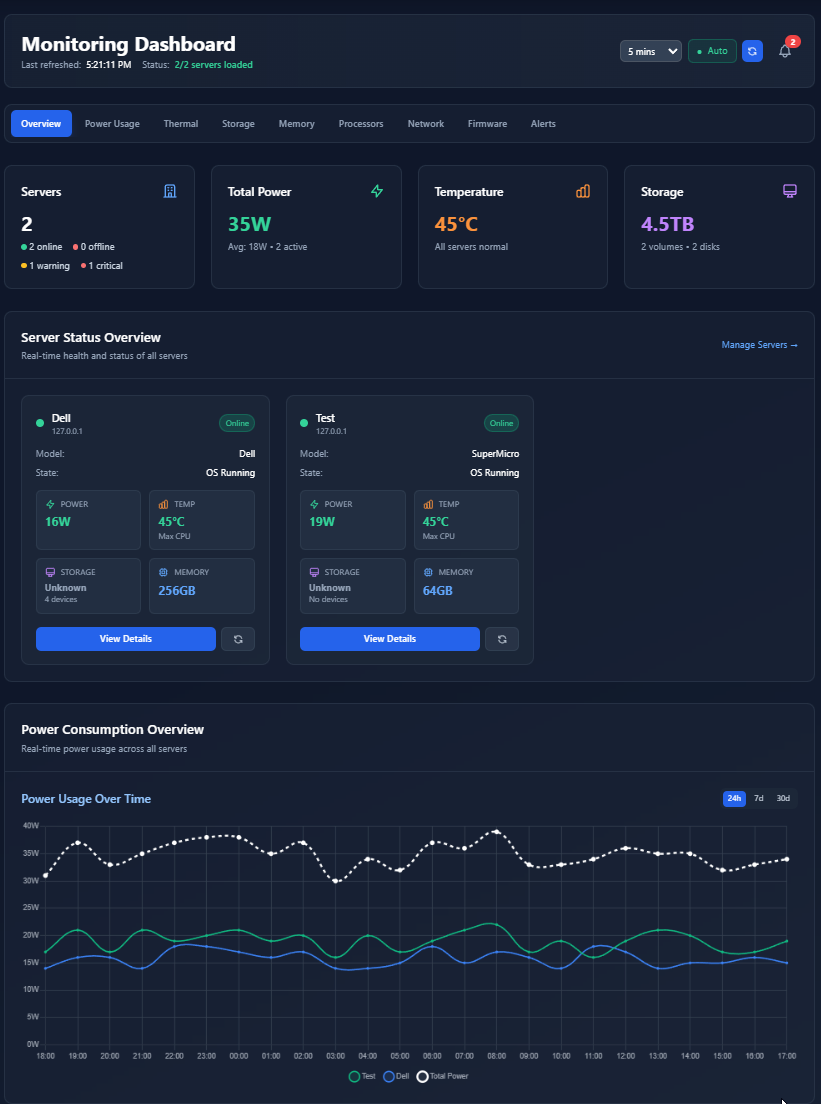Go to the Power Usage tab
Image resolution: width=821 pixels, height=1104 pixels.
112,124
